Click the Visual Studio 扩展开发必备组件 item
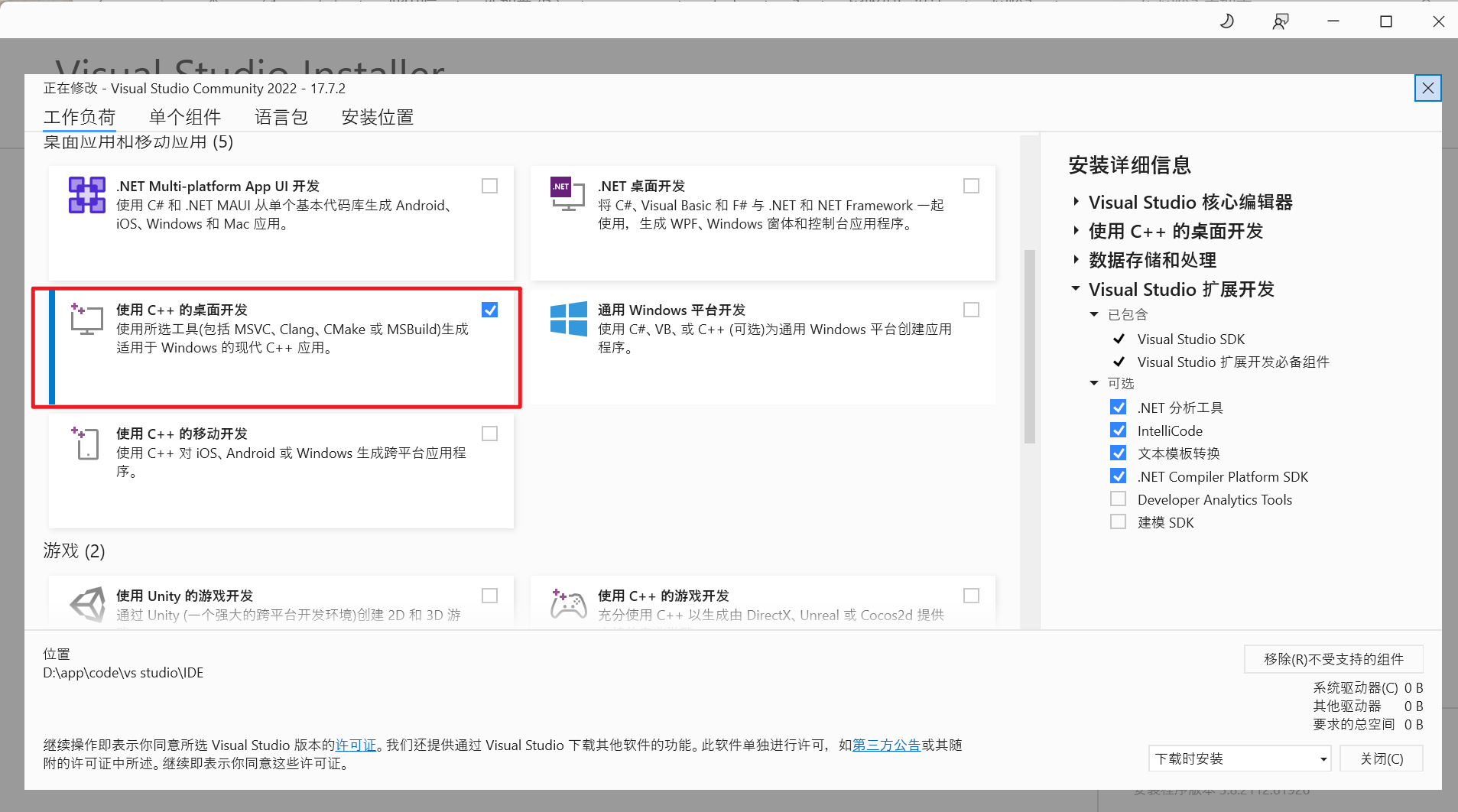The height and width of the screenshot is (812, 1458). tap(1233, 362)
